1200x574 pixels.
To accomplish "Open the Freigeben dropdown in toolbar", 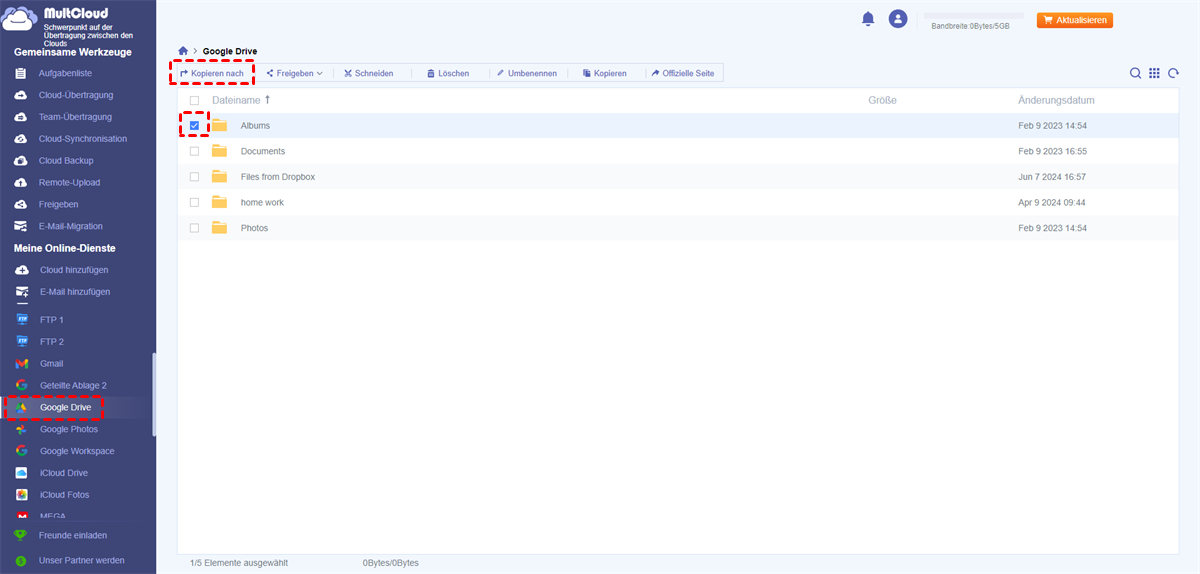I will [x=294, y=73].
